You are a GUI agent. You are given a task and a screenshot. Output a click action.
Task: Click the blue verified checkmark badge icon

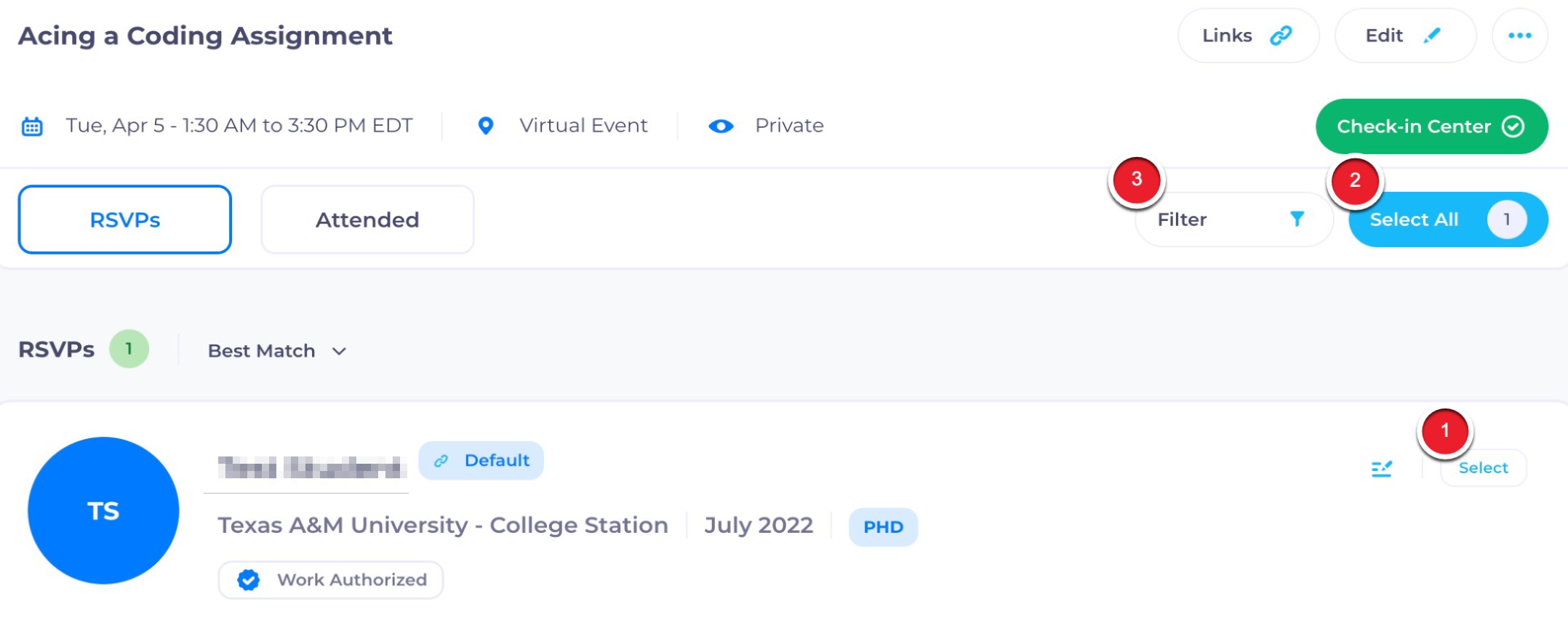249,580
